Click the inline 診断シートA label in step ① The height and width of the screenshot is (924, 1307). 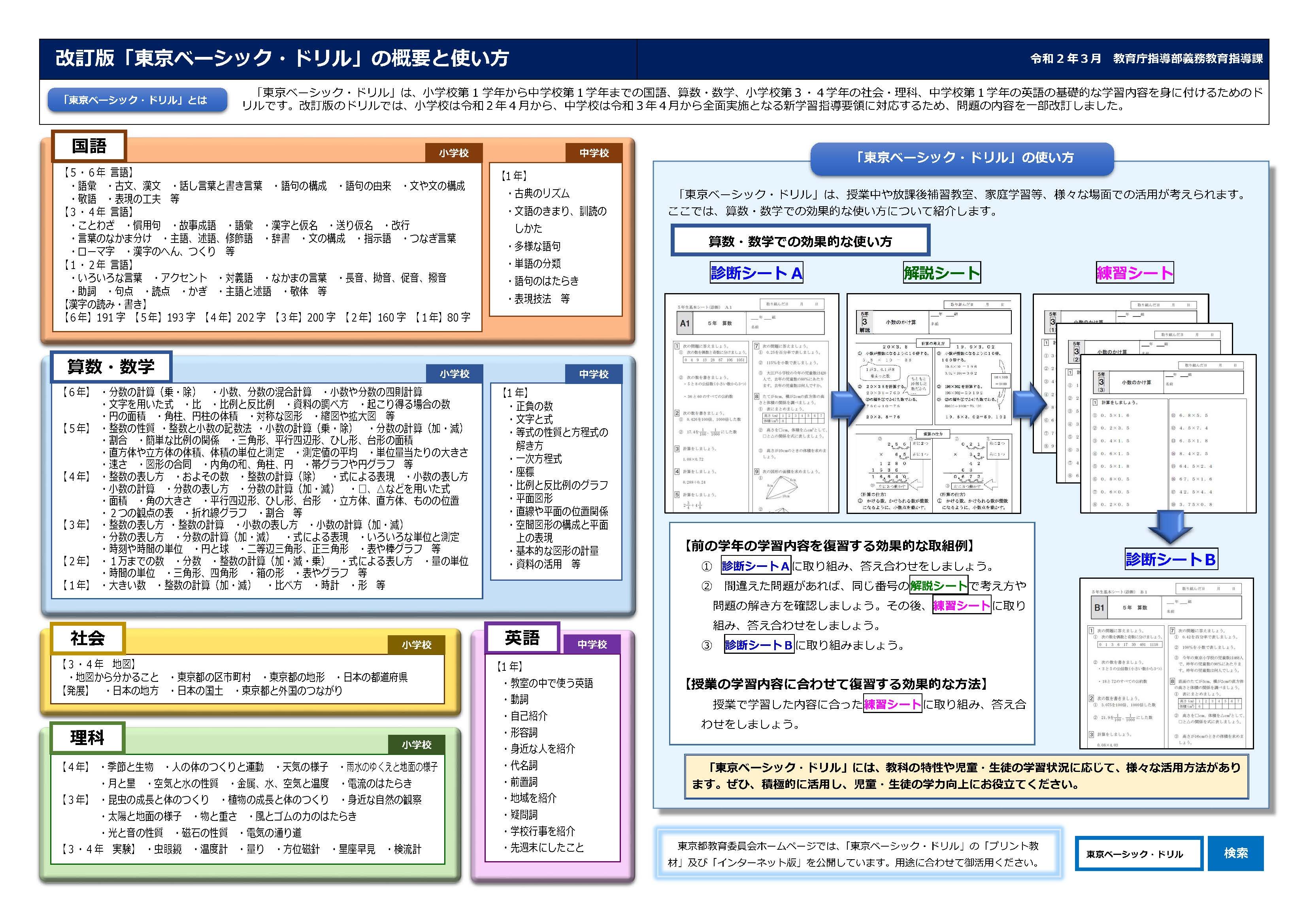[756, 566]
